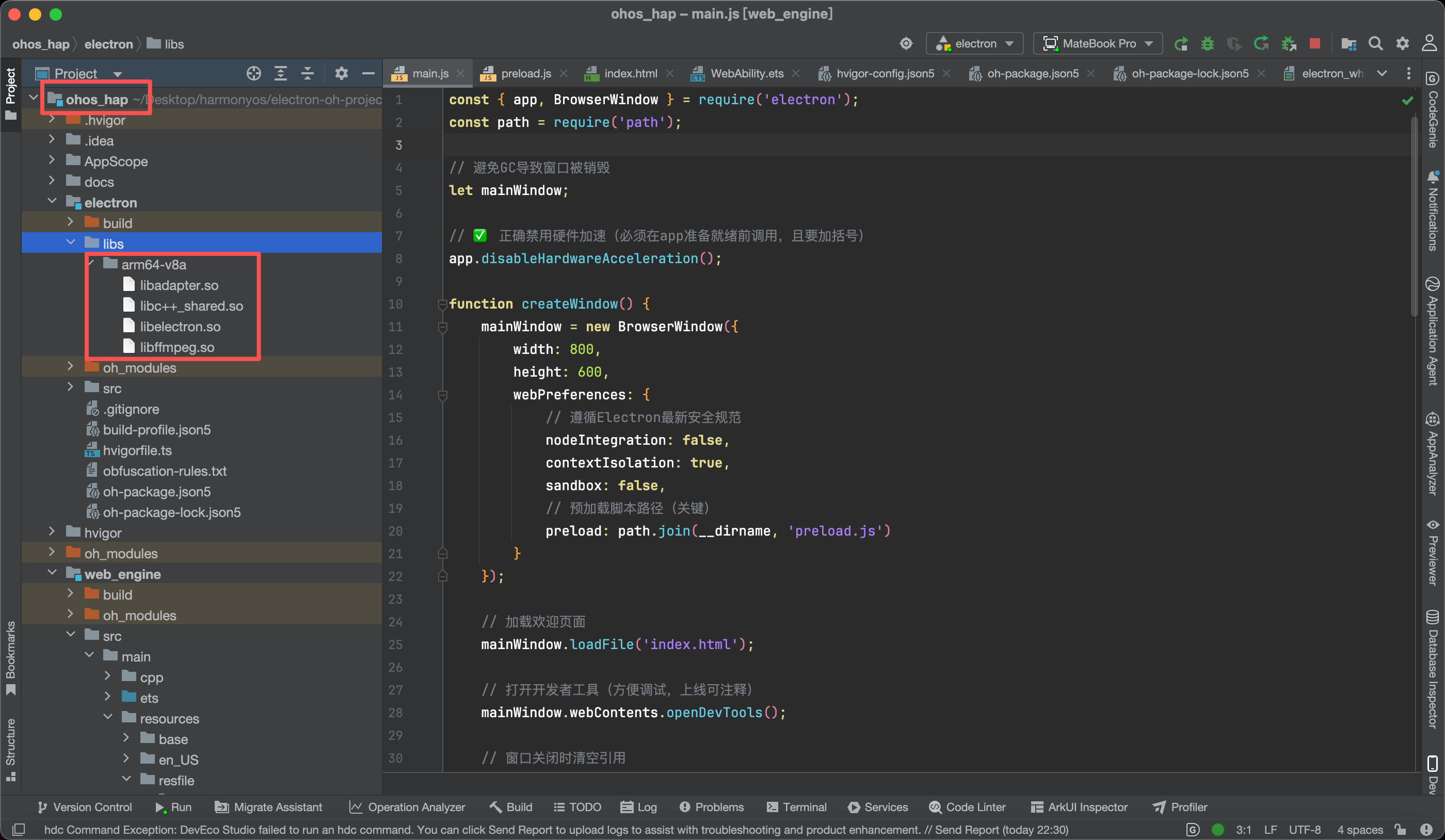Select libelectron.so in the project tree
Screen dimensions: 1445x840
180,326
